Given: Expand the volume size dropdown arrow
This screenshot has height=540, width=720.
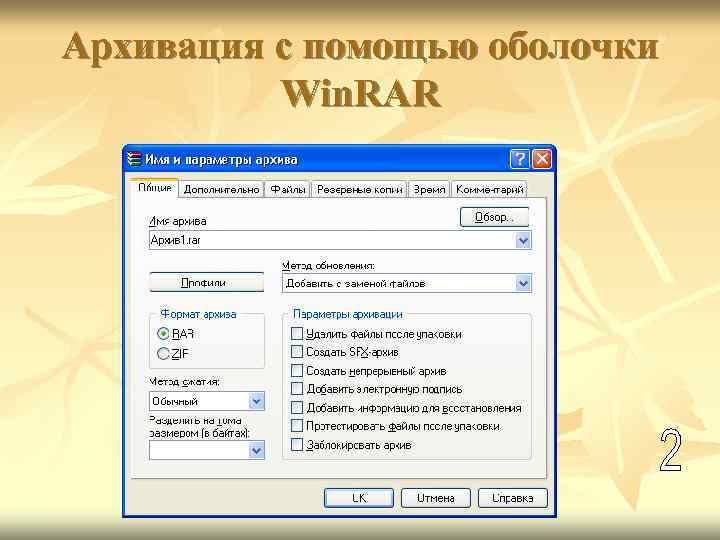Looking at the screenshot, I should (x=257, y=450).
